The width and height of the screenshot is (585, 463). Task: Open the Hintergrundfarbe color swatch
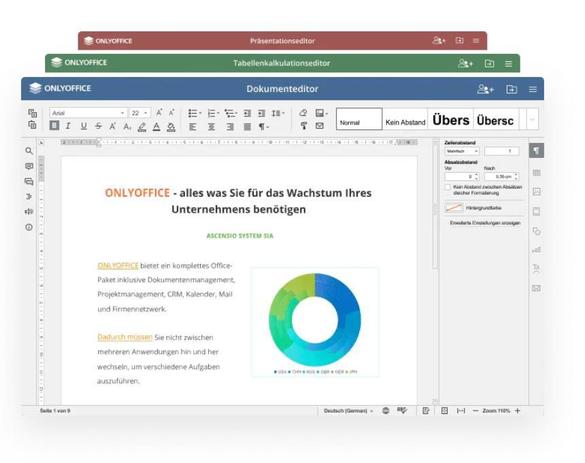coord(454,208)
